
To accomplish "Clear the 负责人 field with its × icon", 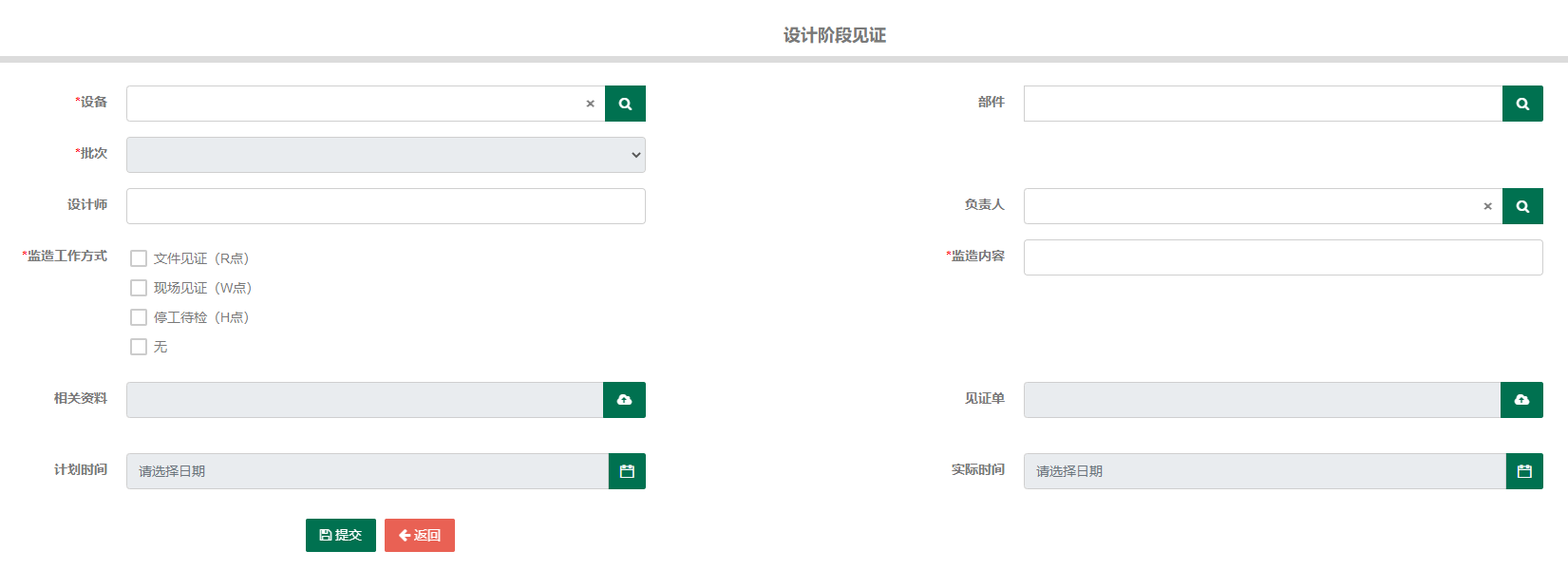I will [x=1487, y=206].
